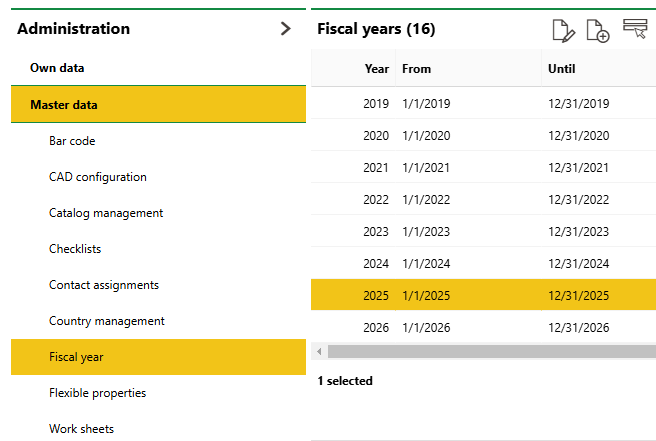
Task: Select the Fiscal year entry
Action: (x=158, y=357)
